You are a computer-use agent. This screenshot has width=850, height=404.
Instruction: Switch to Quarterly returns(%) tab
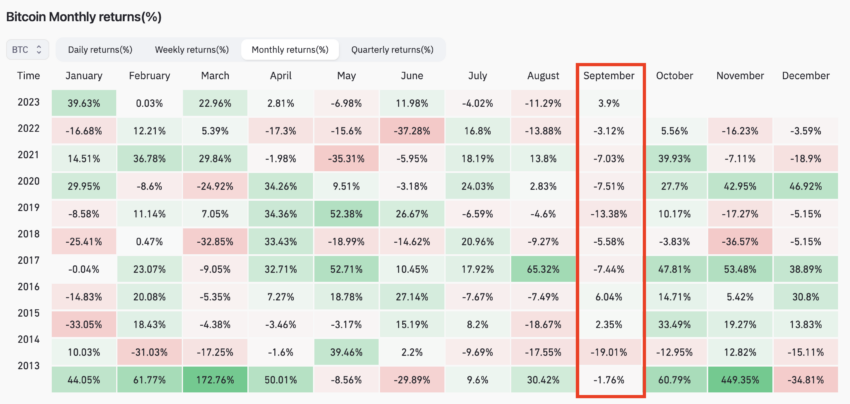tap(392, 50)
